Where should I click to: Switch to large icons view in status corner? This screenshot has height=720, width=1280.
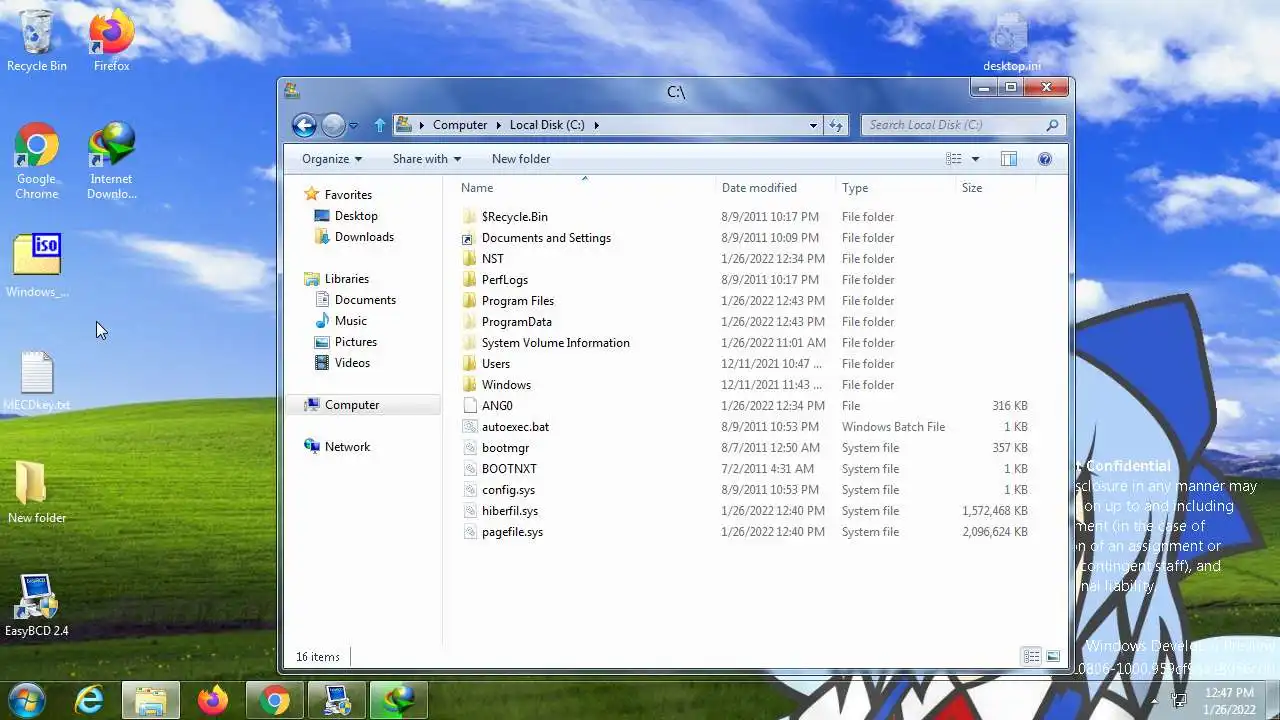[x=1053, y=657]
